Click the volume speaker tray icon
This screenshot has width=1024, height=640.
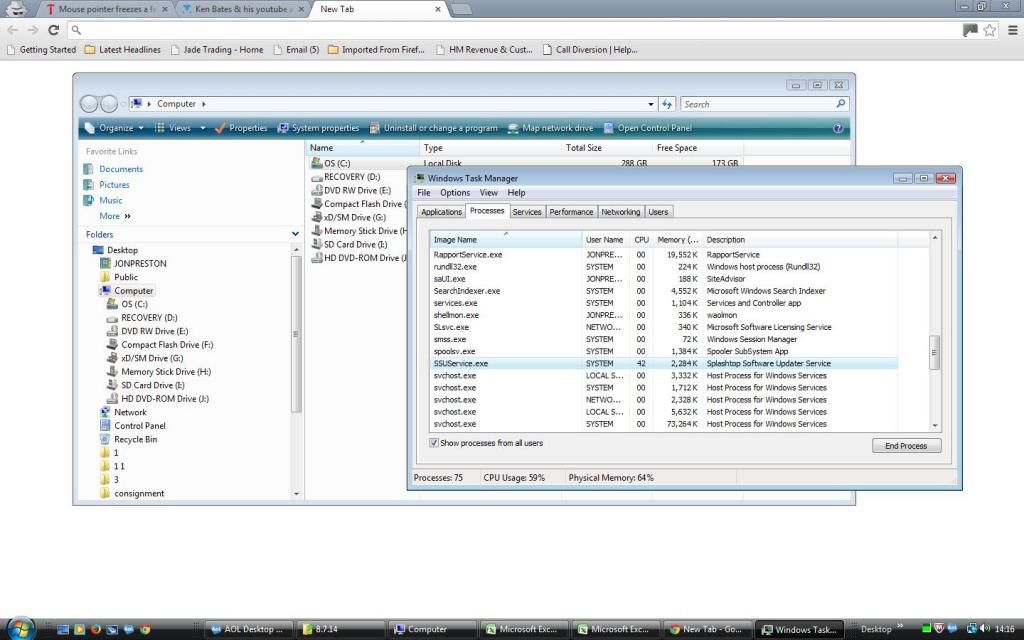[x=985, y=629]
